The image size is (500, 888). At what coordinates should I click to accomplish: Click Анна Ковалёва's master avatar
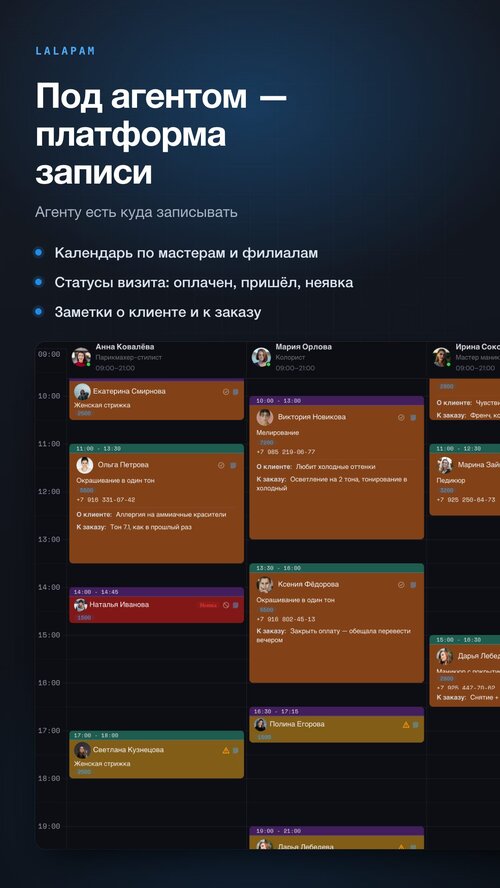point(81,357)
